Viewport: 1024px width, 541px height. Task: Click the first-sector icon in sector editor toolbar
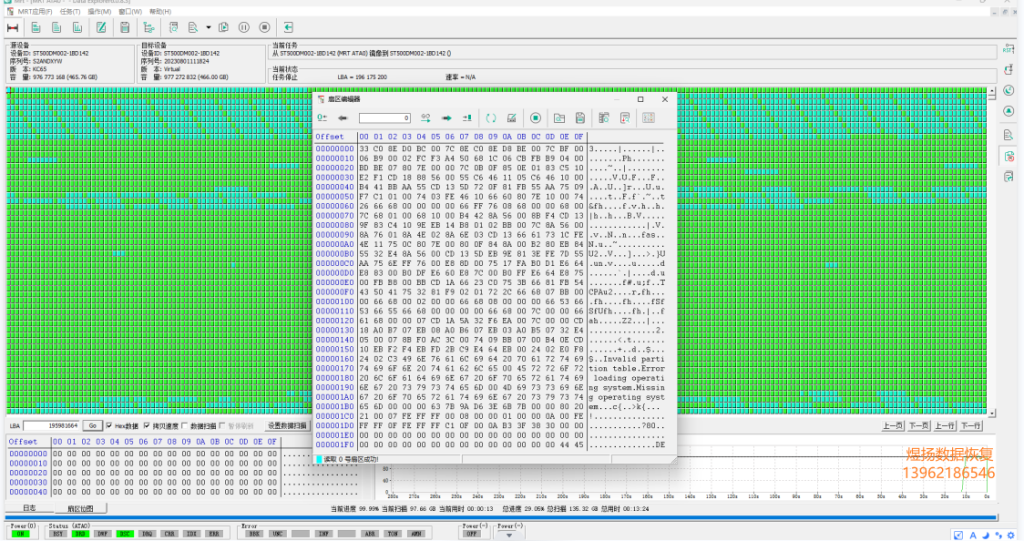(x=322, y=118)
